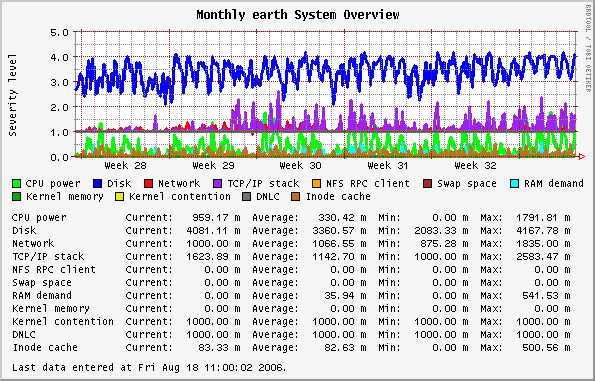Click the 0.0 y-axis value

coord(60,157)
